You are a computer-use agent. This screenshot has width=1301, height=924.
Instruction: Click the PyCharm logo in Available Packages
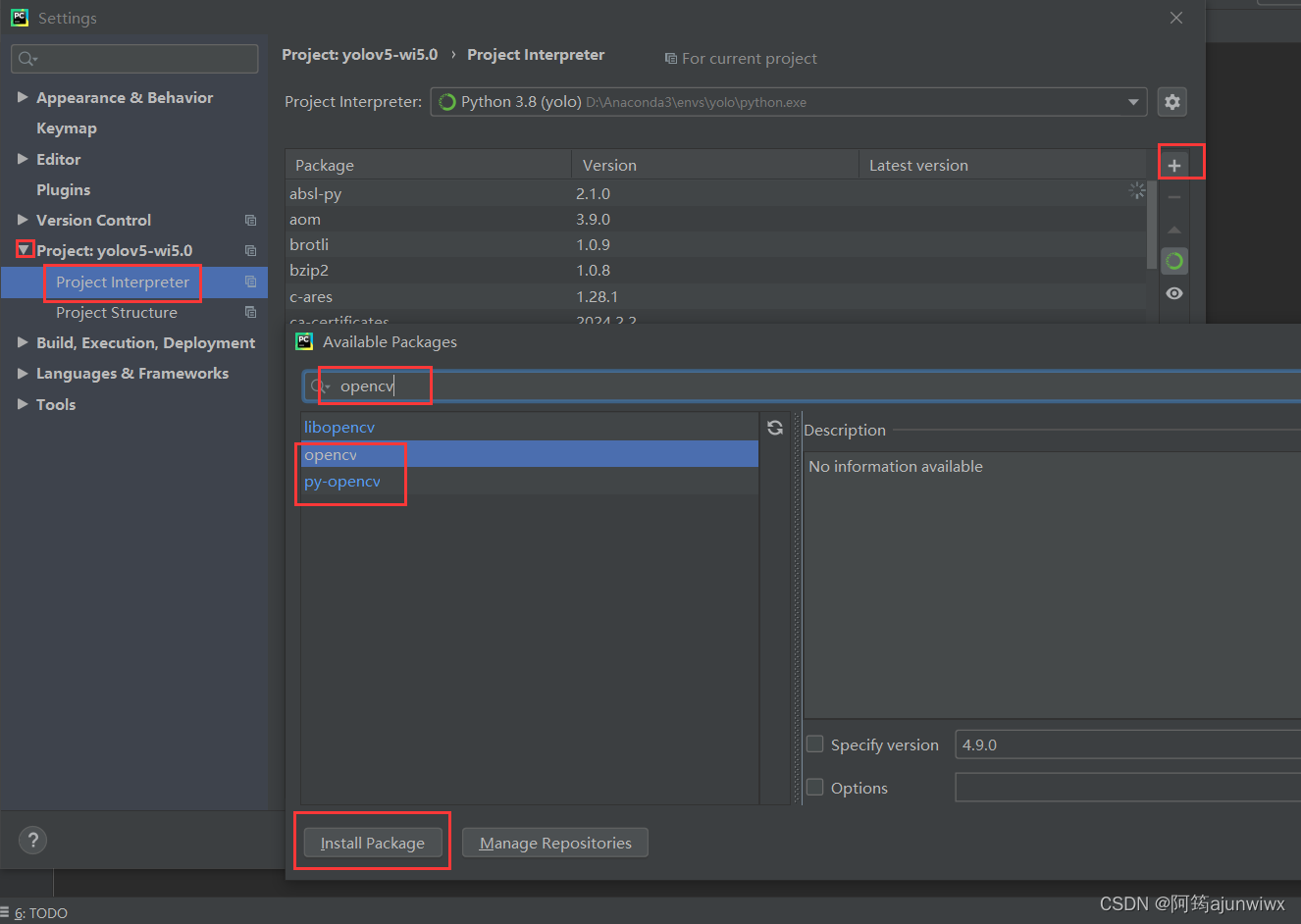pyautogui.click(x=304, y=341)
